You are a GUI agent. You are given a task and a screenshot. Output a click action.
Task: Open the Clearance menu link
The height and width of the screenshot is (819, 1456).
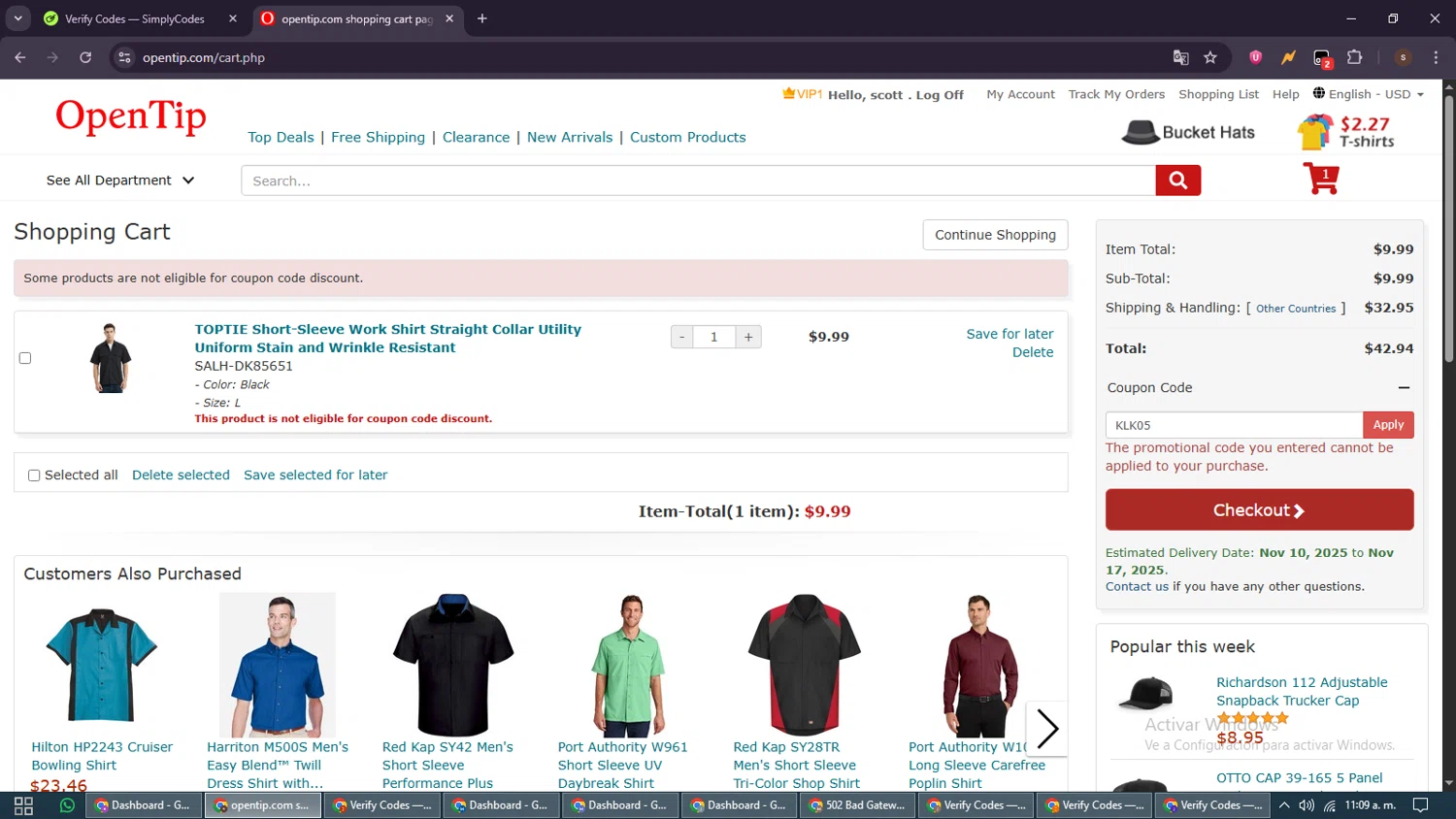[476, 137]
